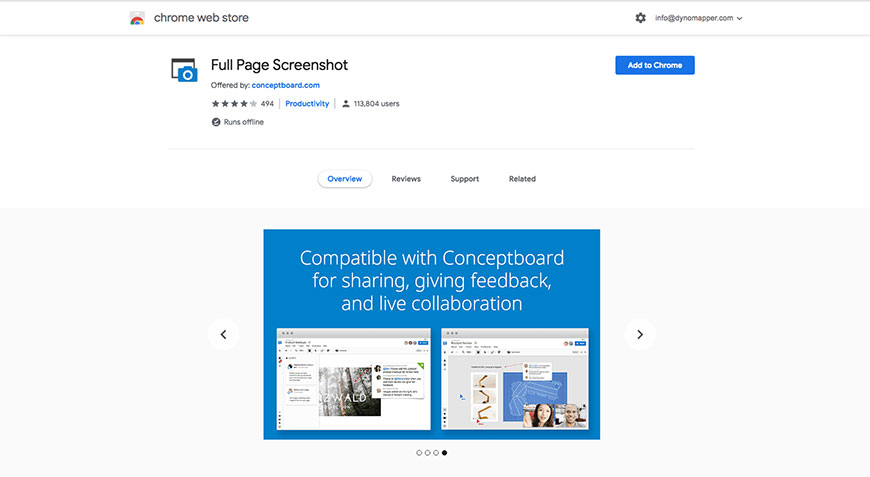
Task: Click the Chrome Web Store rainbow logo
Action: click(x=137, y=18)
